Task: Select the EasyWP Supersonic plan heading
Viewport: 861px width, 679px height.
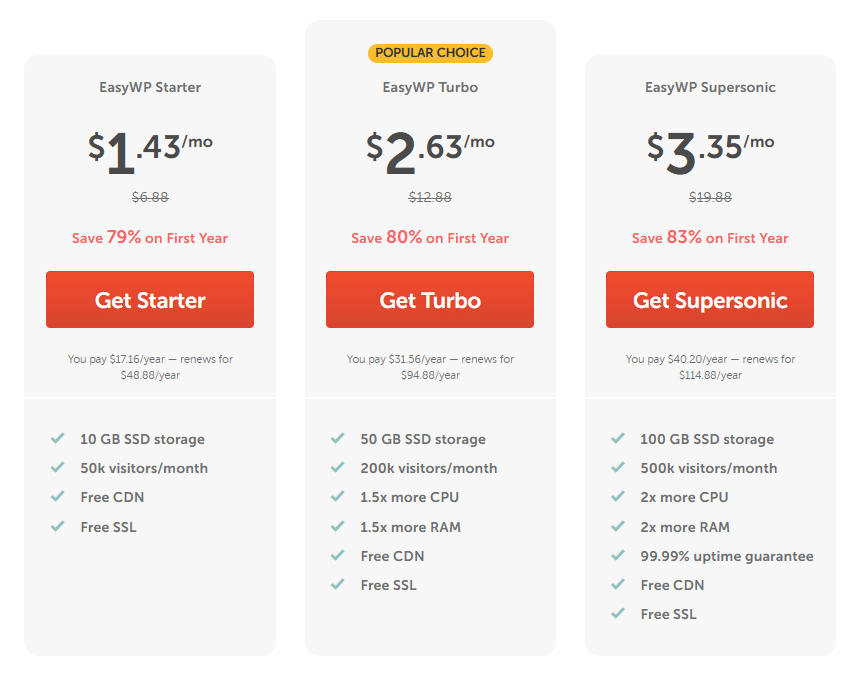Action: 709,87
